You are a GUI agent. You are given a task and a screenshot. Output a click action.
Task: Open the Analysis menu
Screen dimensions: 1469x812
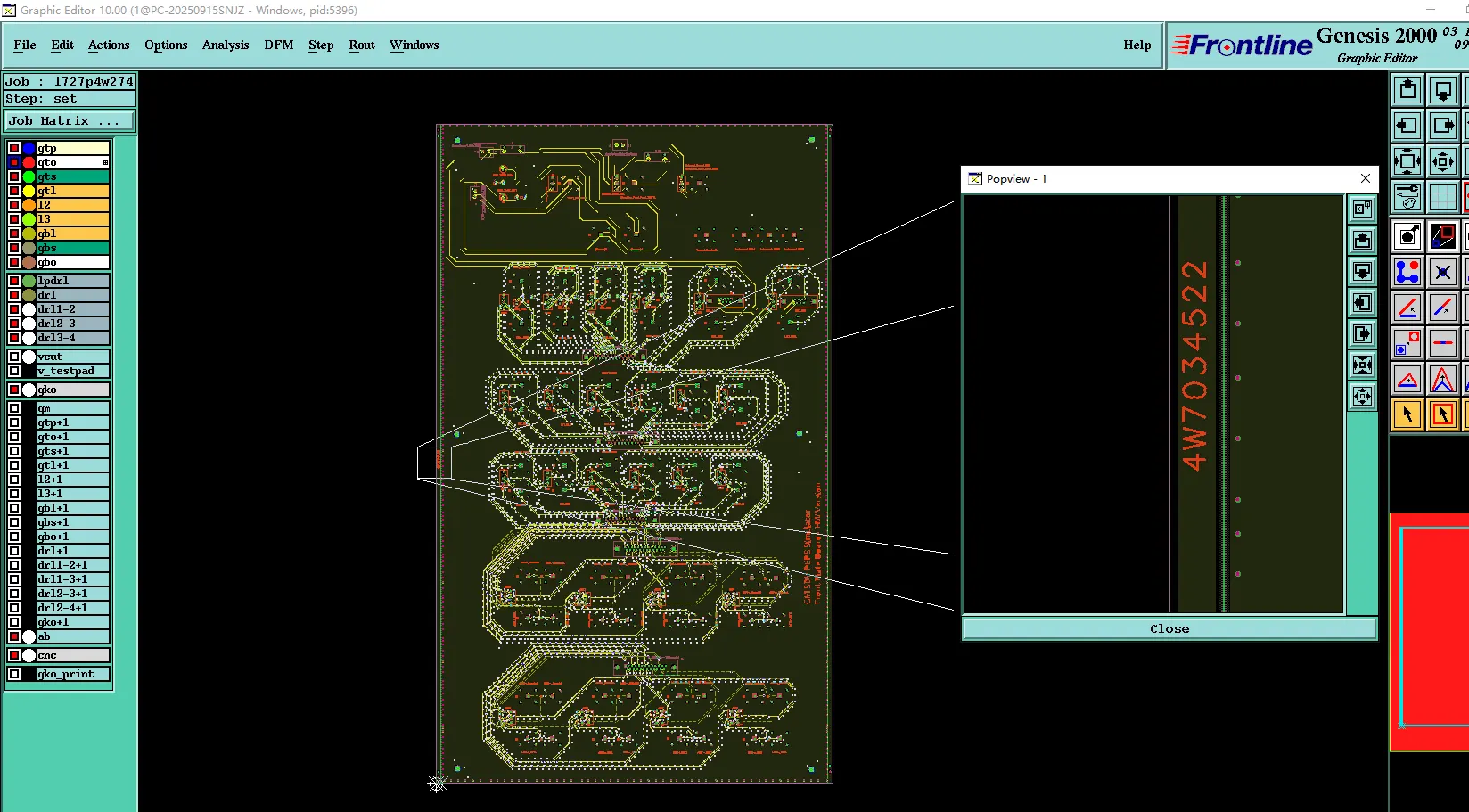coord(226,45)
